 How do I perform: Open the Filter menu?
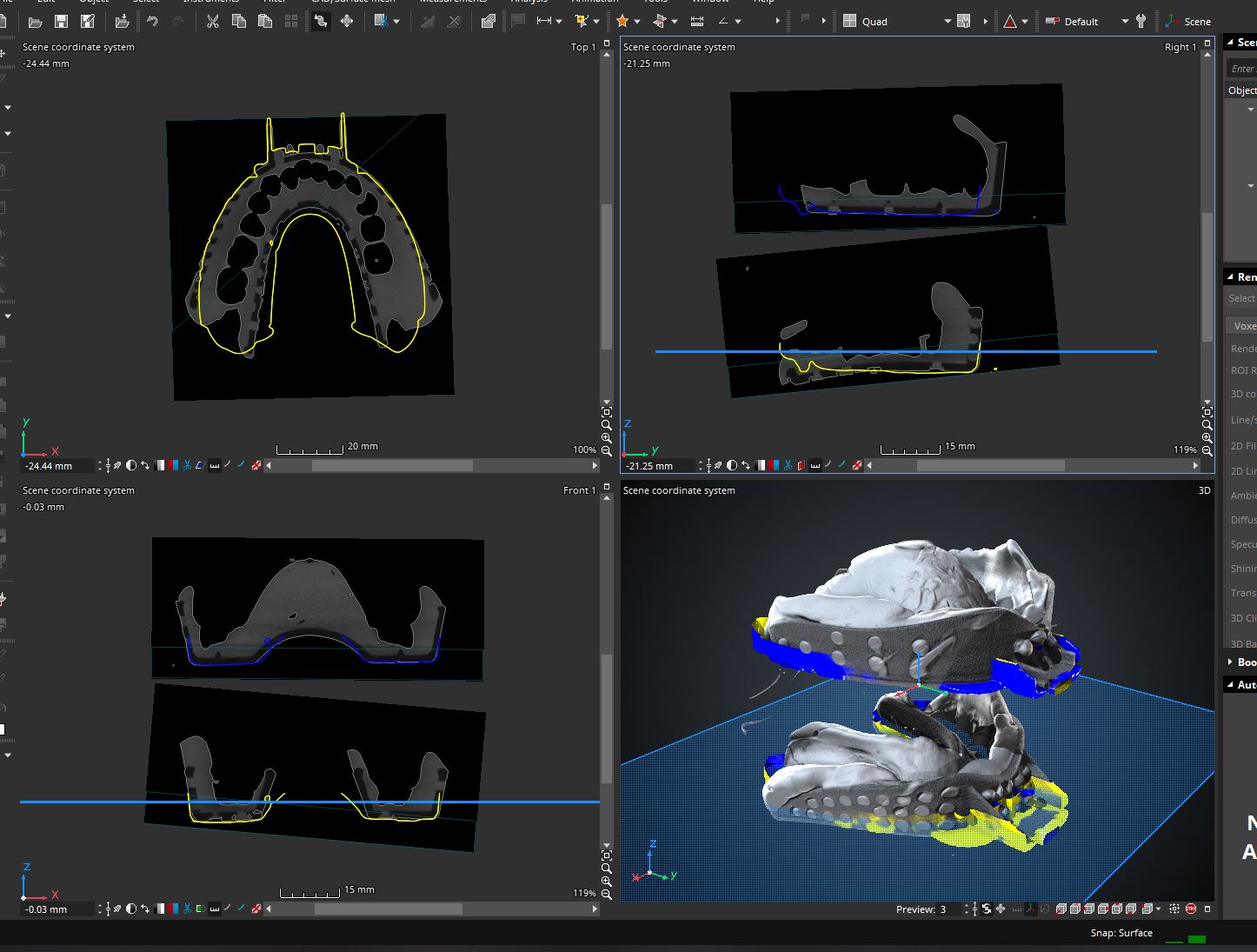click(275, 2)
